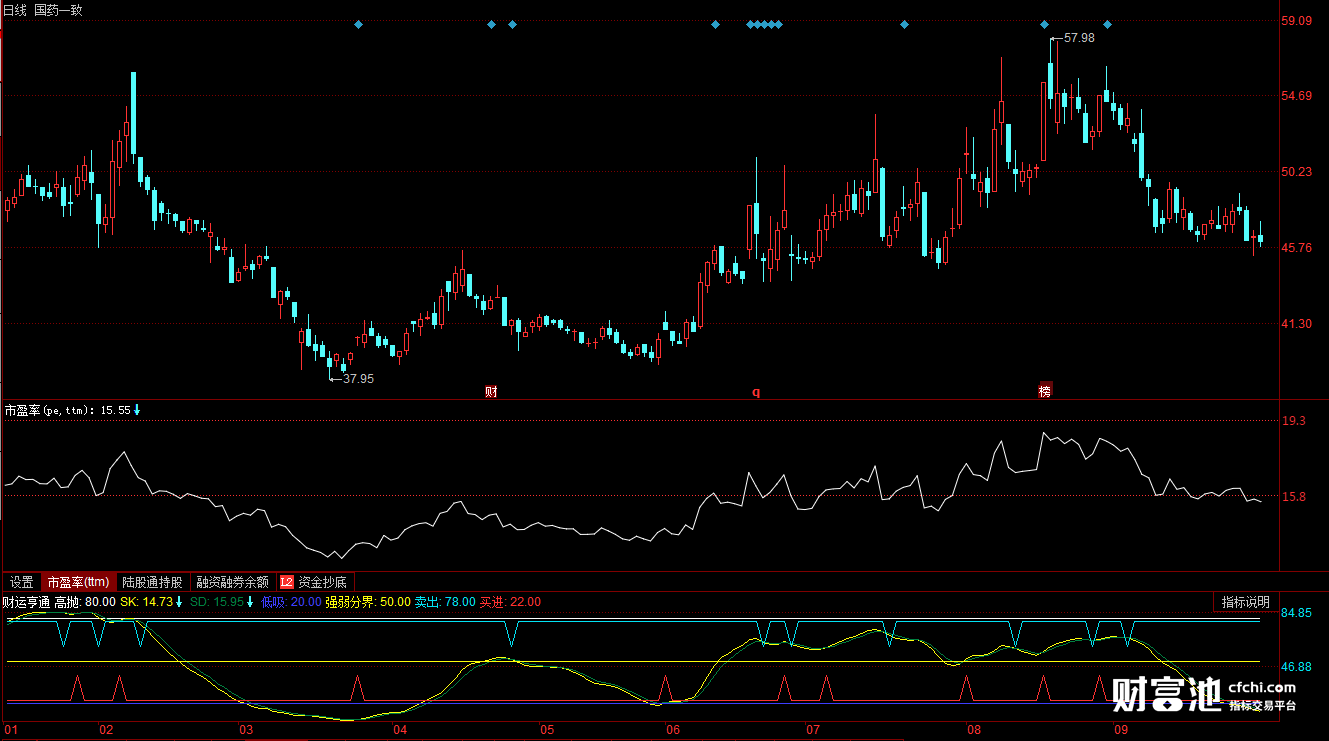
Task: Click the red q event marker
Action: [x=756, y=393]
